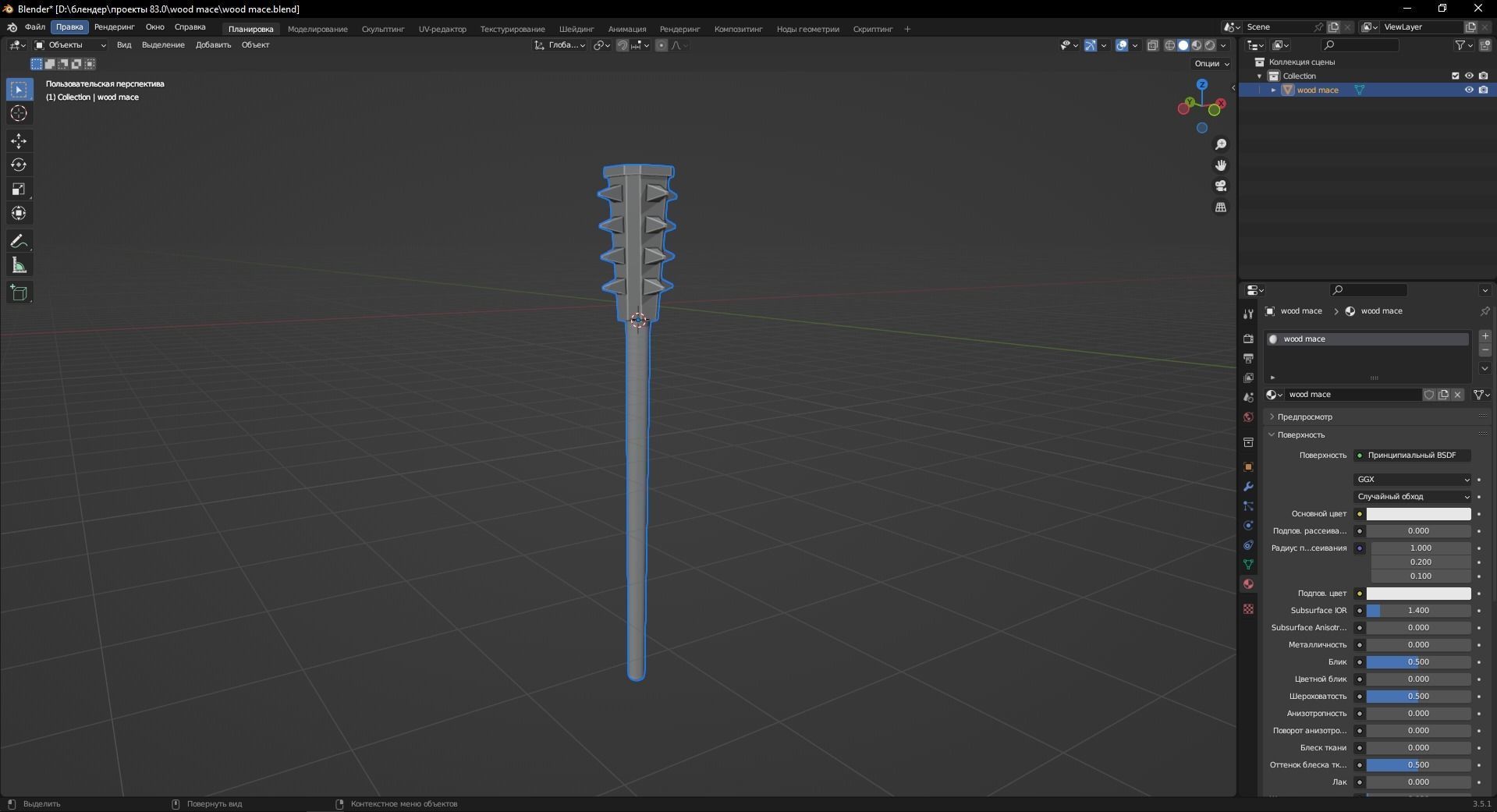Image resolution: width=1497 pixels, height=812 pixels.
Task: Toggle proportional editing button
Action: [x=662, y=45]
